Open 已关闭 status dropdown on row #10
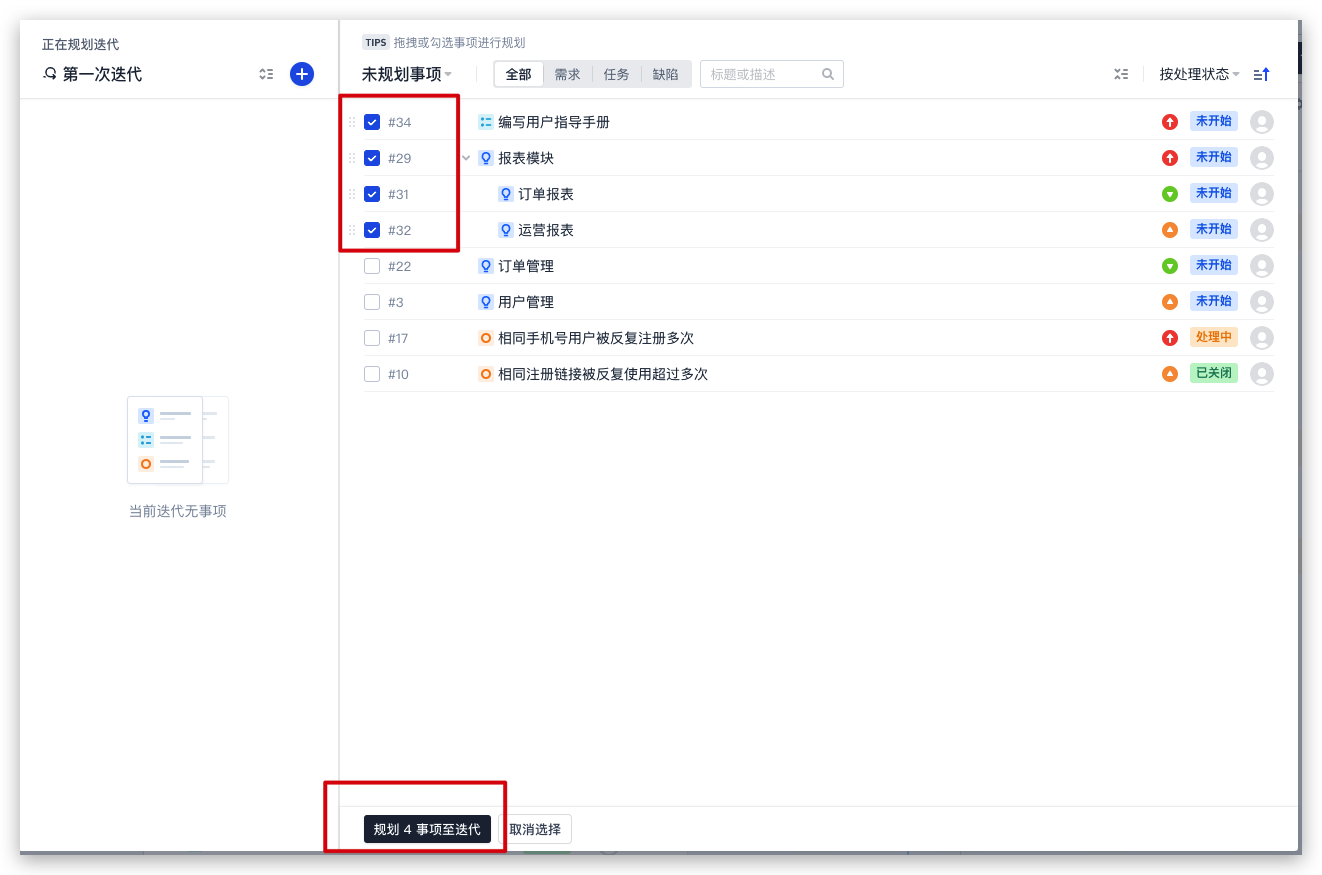Screen dimensions: 1322x875 coord(1213,373)
